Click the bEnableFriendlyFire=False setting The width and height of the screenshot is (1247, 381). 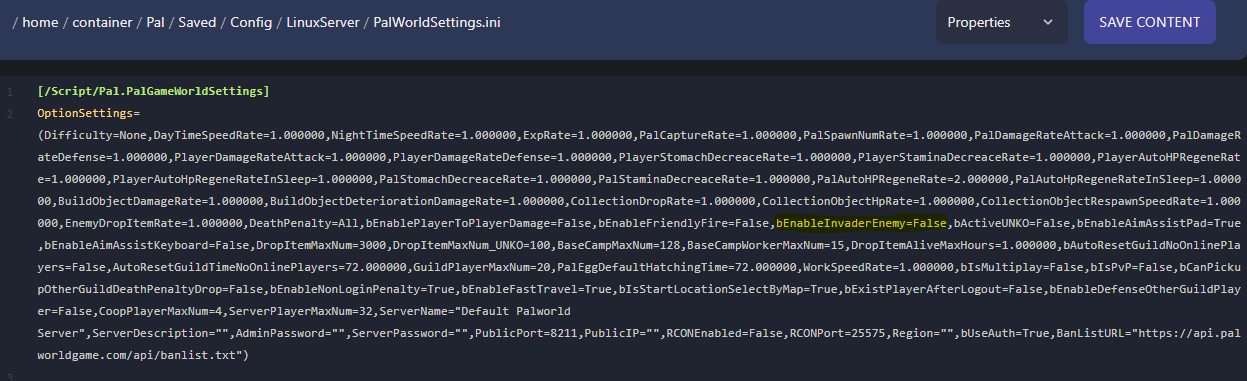pos(683,223)
